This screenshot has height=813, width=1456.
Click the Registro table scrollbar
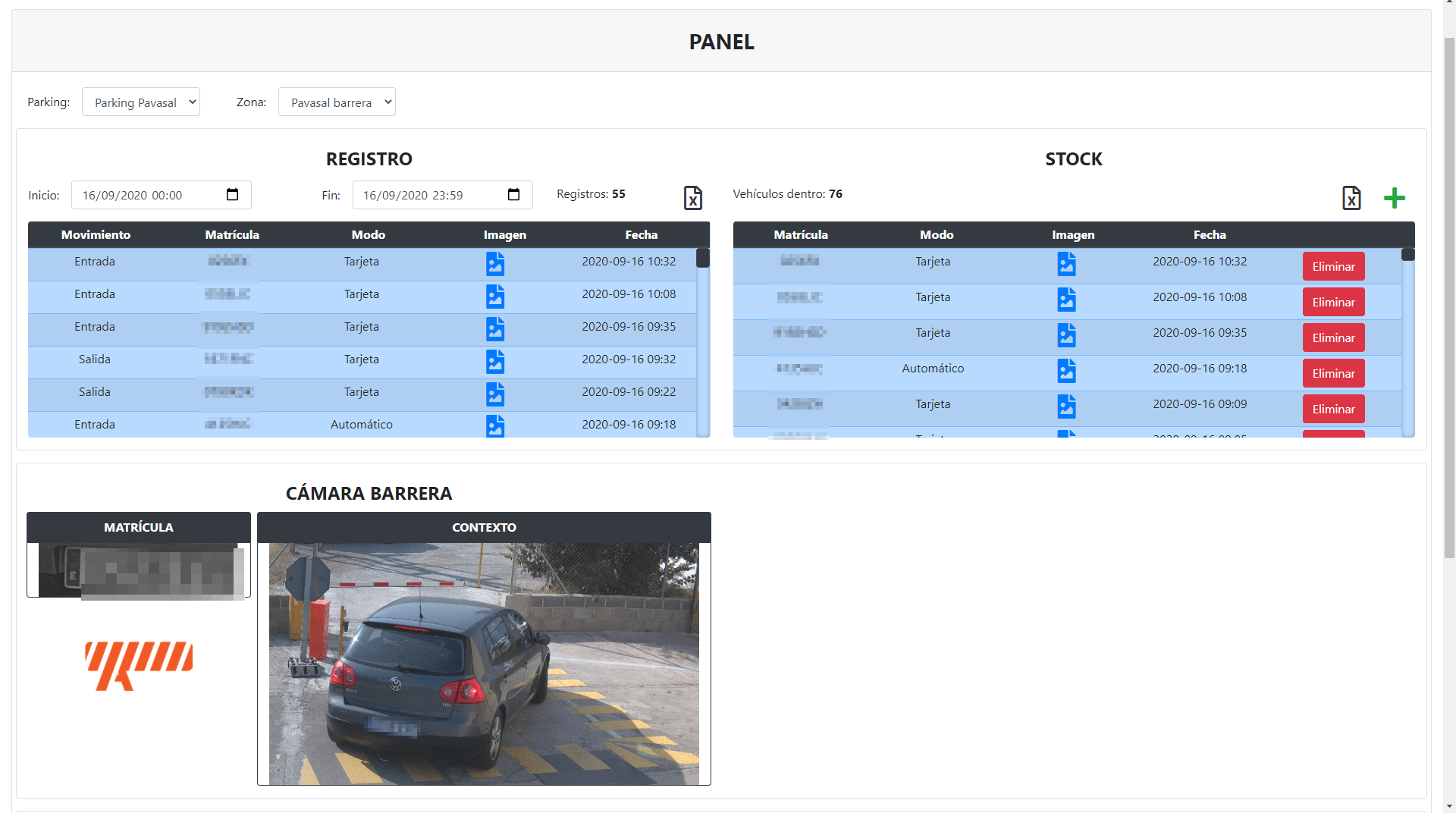[x=703, y=341]
